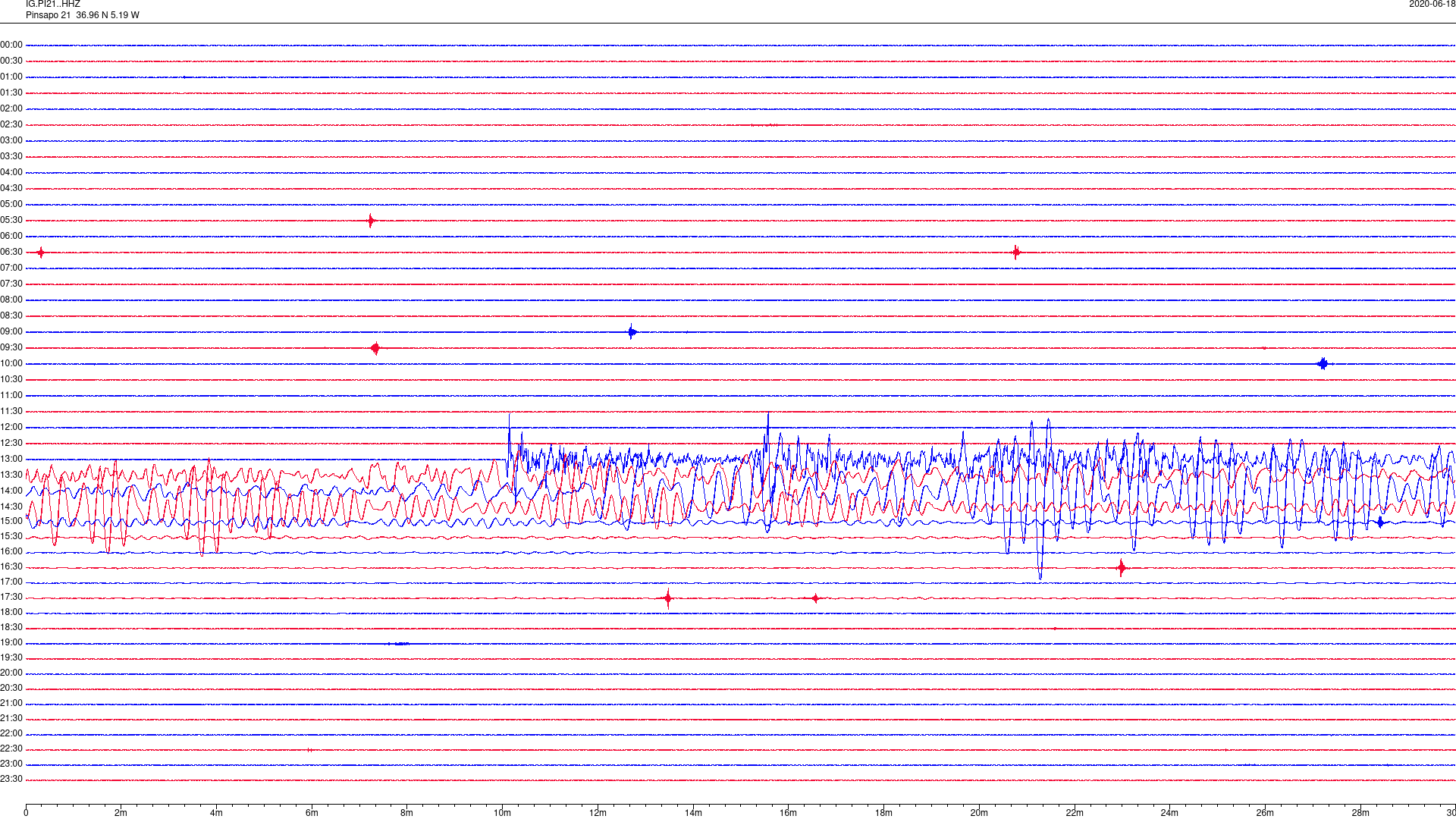Select the 21:30 time row label
This screenshot has height=819, width=1456.
11,718
